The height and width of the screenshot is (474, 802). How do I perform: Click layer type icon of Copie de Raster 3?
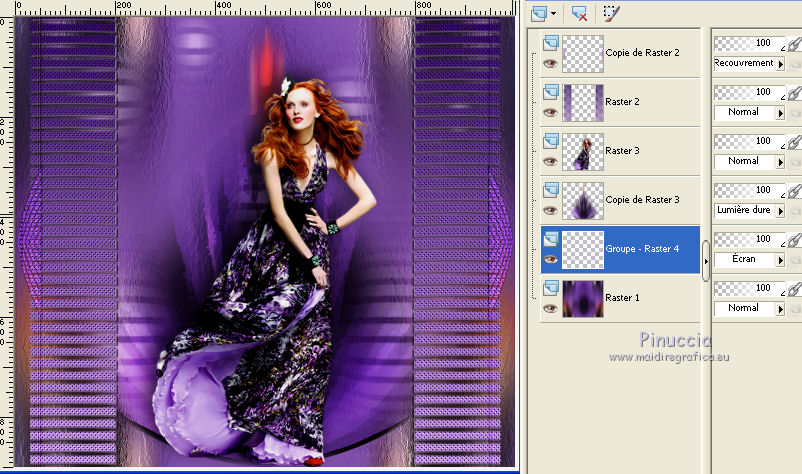coord(550,190)
